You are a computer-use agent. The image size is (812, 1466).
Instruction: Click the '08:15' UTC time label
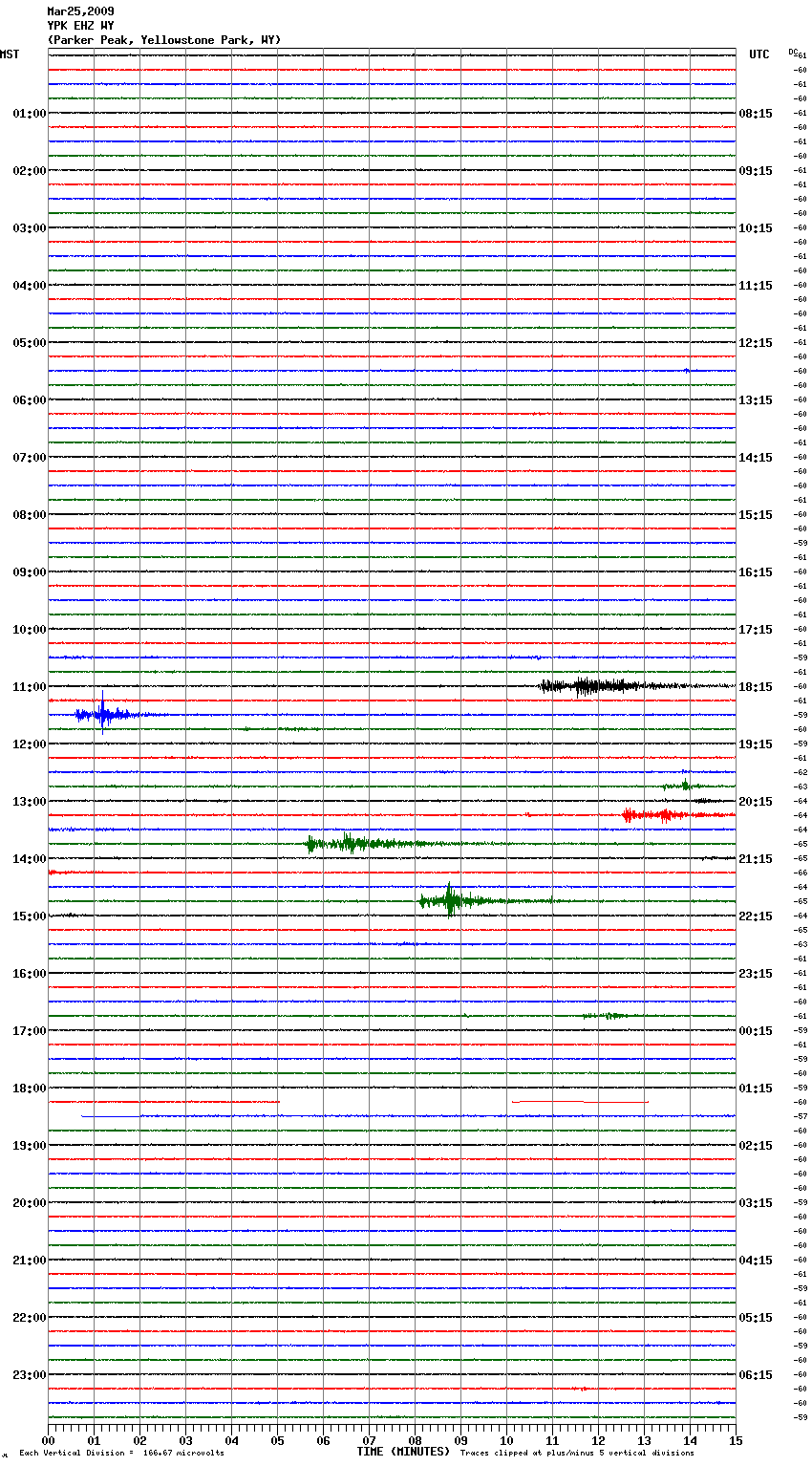click(756, 114)
